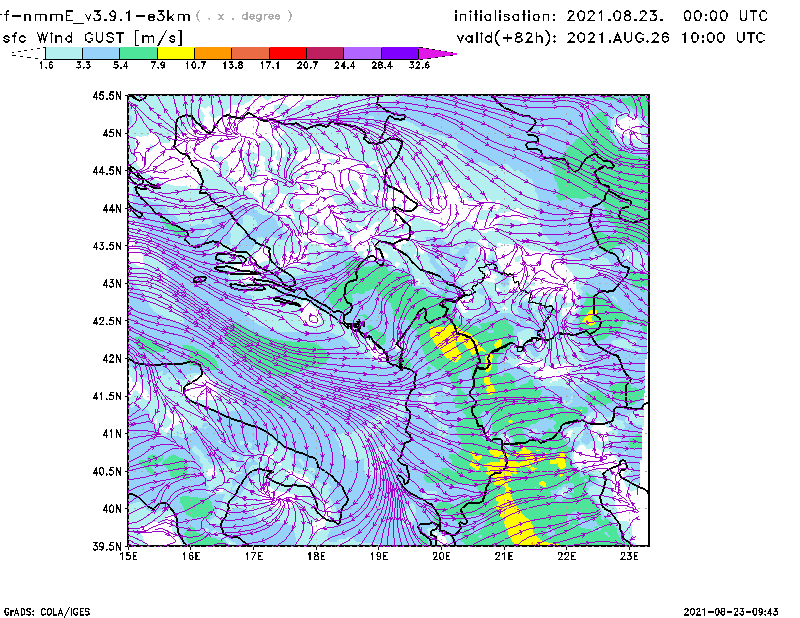800x618 pixels.
Task: Click the 42.5N latitude label
Action: pos(107,321)
